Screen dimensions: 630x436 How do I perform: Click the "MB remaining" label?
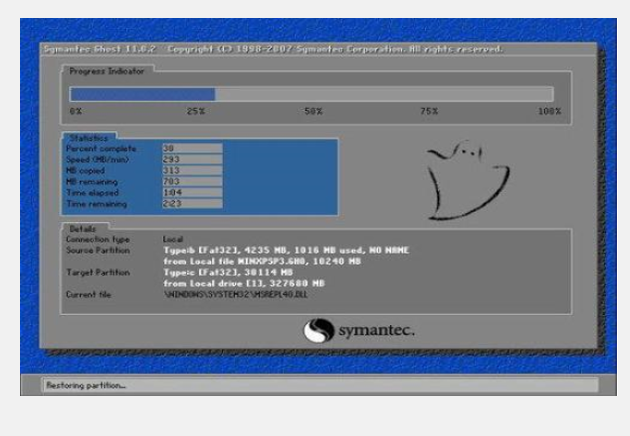click(x=92, y=182)
